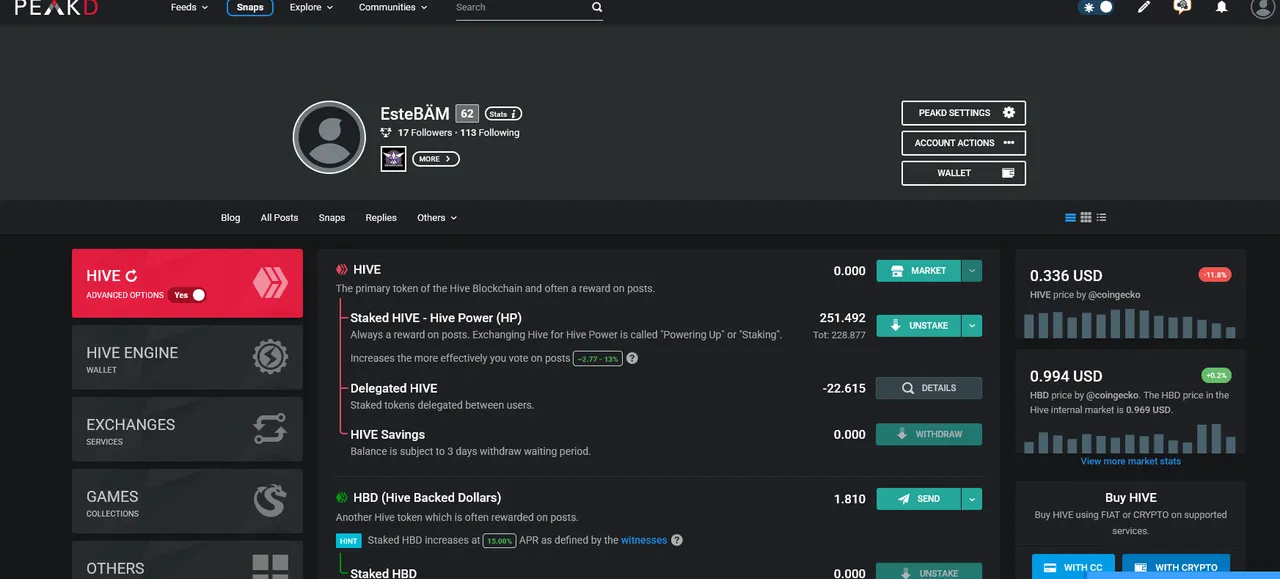Click UNSTAKE for Staked HBD

coord(929,572)
